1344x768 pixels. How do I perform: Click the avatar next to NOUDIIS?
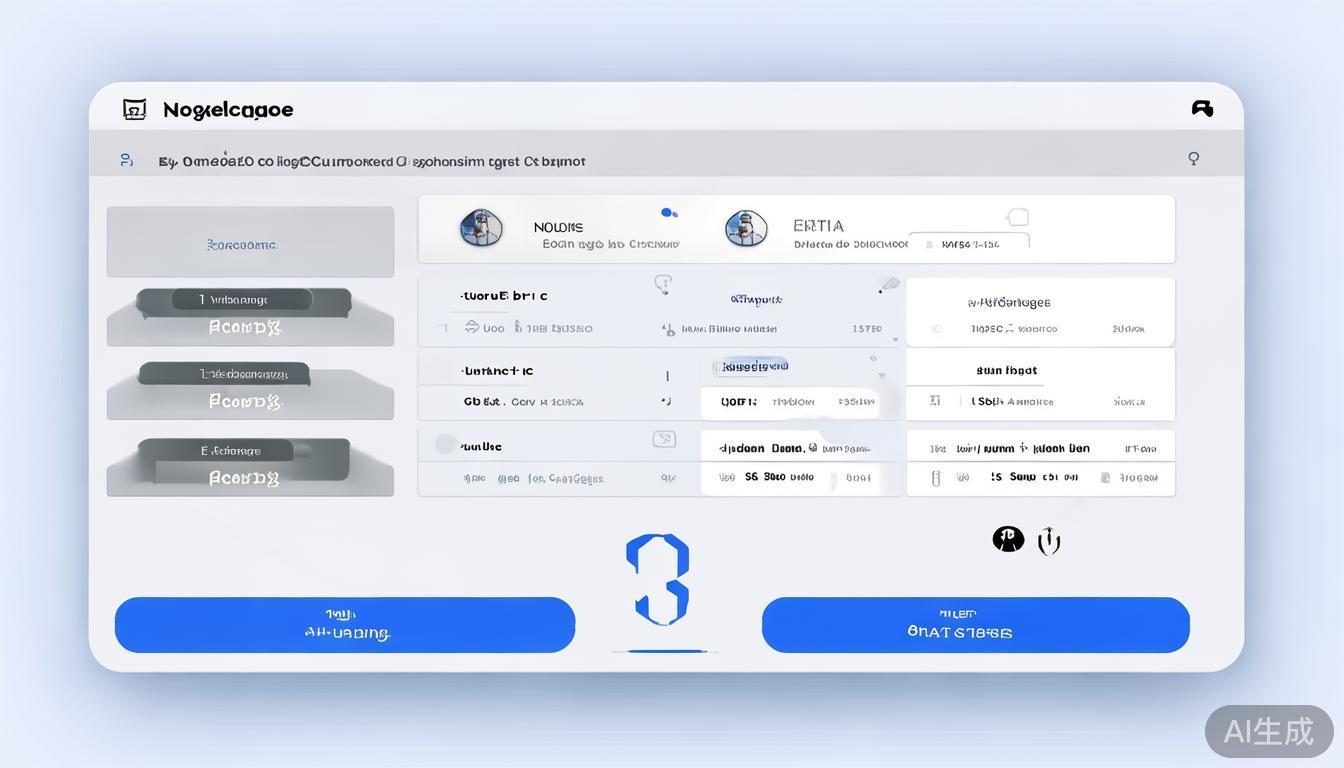pos(481,228)
